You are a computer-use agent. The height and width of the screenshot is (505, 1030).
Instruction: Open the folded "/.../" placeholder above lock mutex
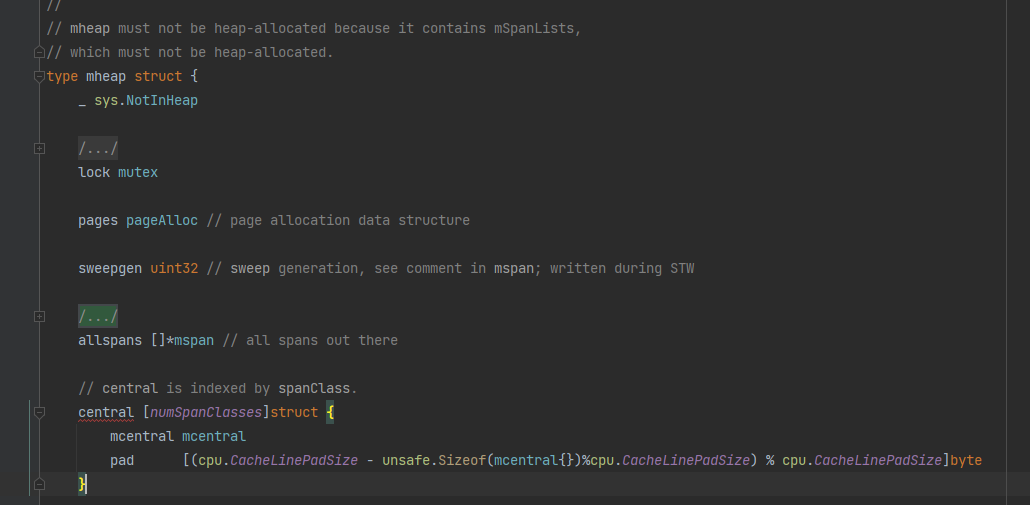(x=98, y=148)
